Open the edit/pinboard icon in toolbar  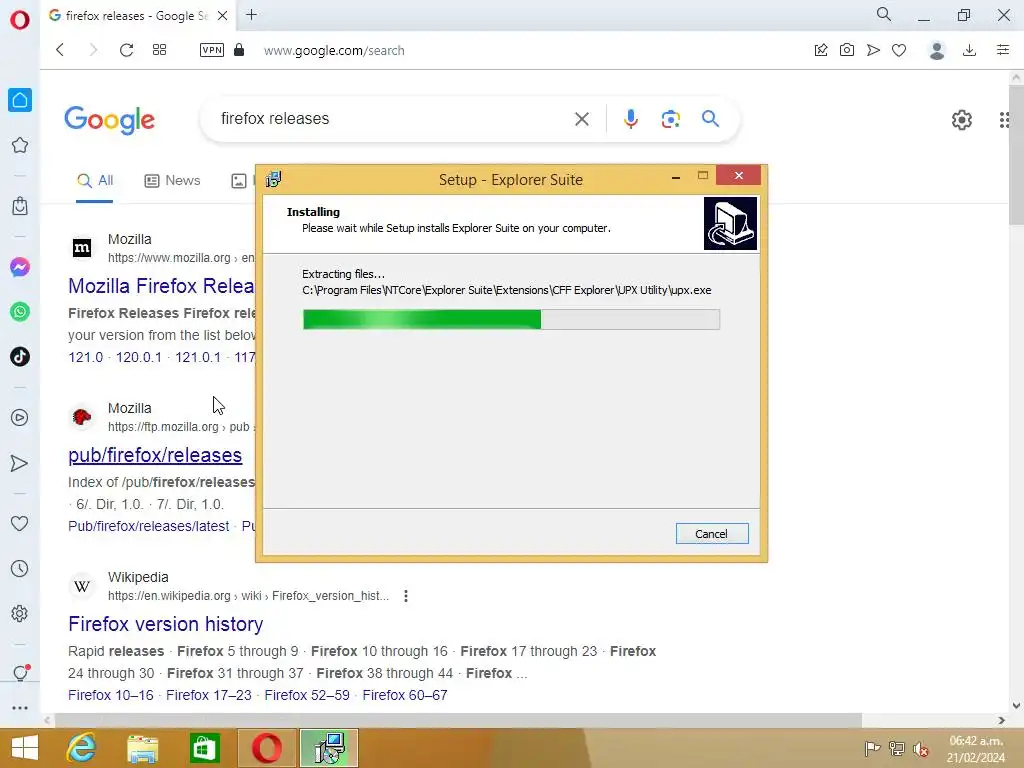pyautogui.click(x=821, y=50)
